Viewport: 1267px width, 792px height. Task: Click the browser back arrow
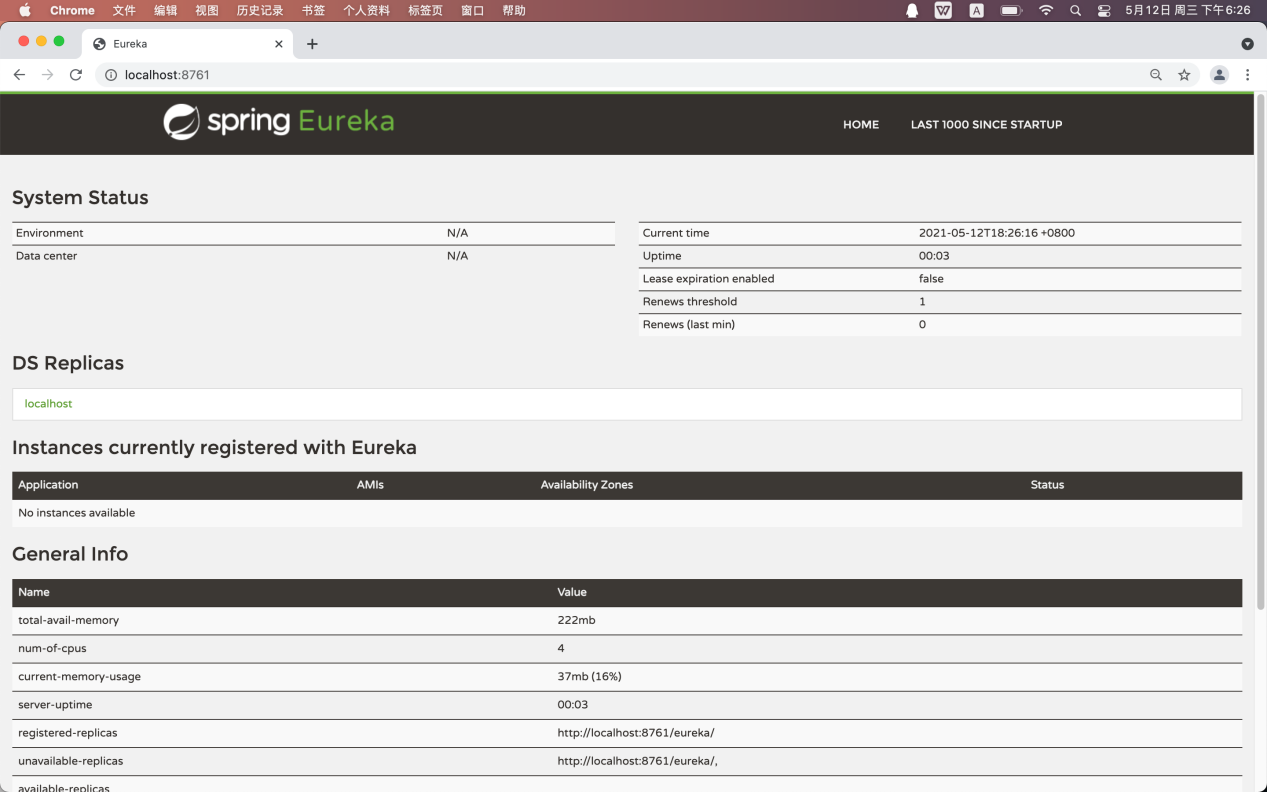19,75
